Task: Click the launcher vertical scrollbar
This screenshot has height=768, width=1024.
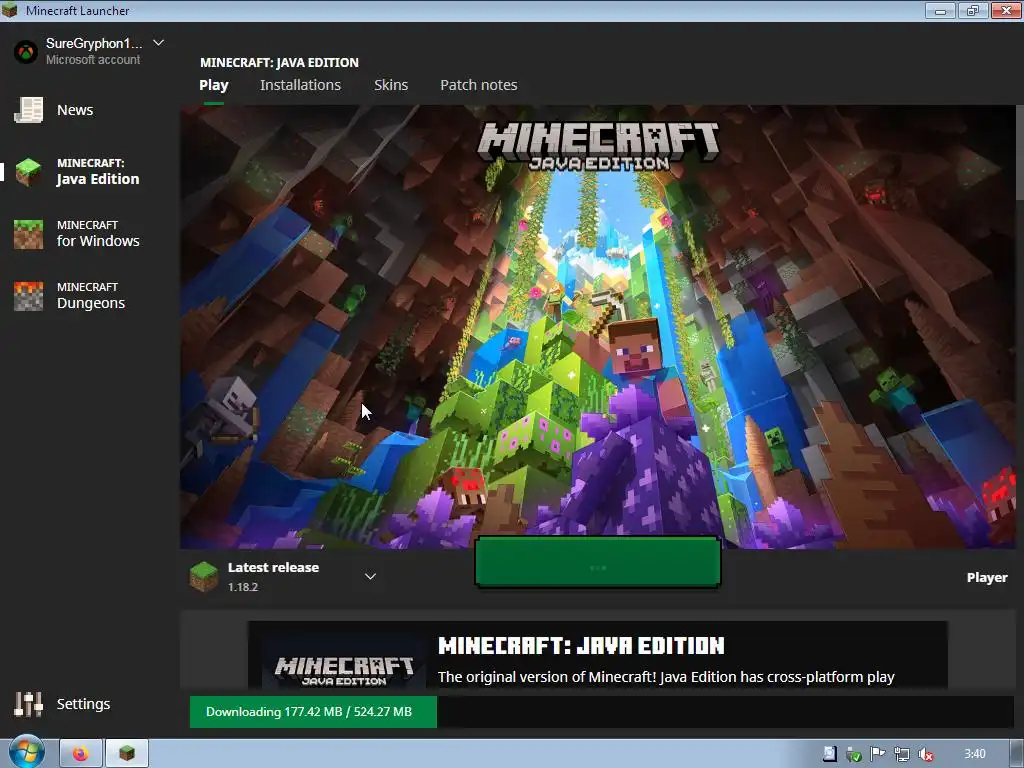Action: pyautogui.click(x=1019, y=153)
